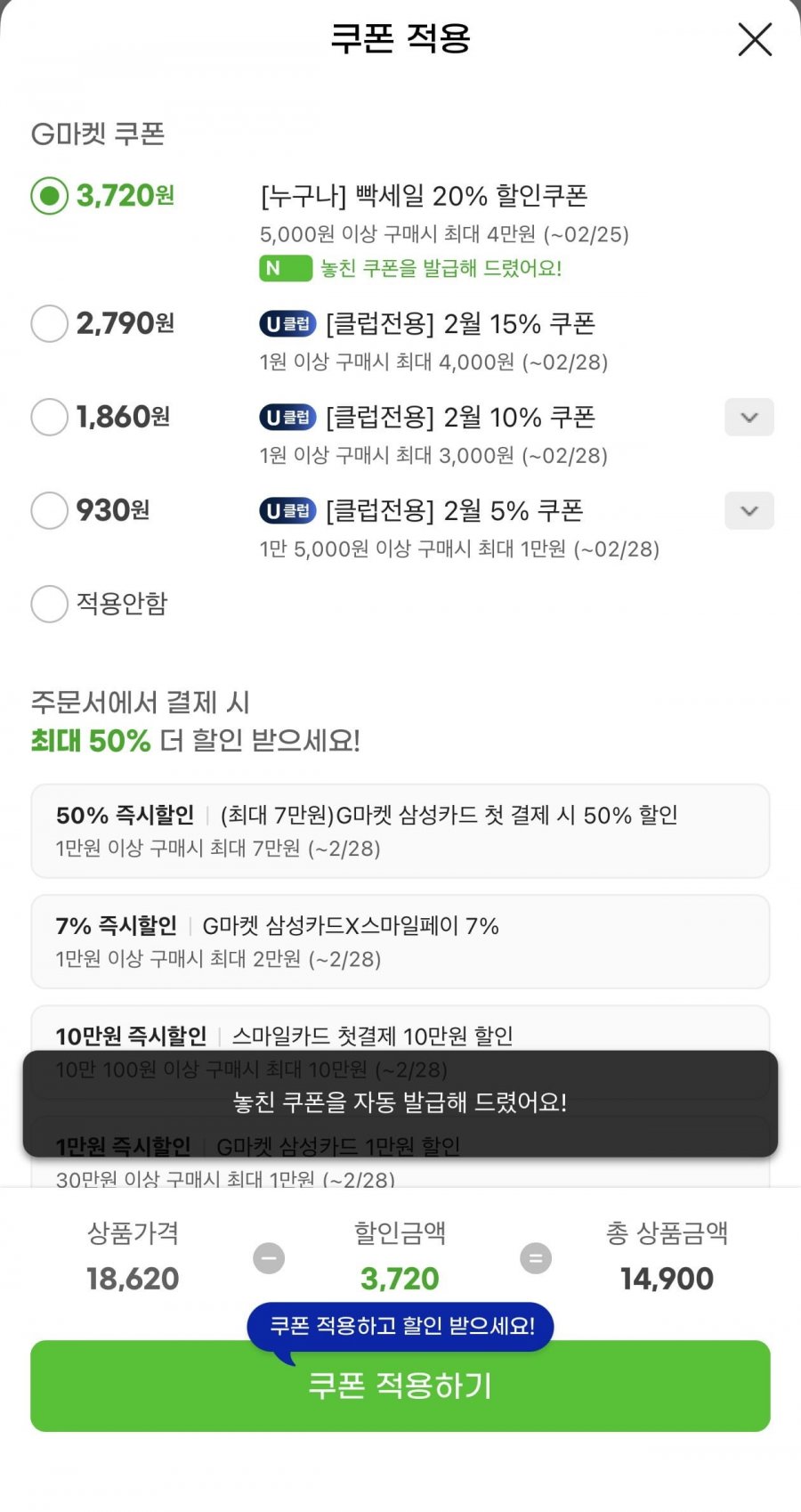
Task: Click the equals circle icon by 총 상품금액
Action: click(x=535, y=1258)
